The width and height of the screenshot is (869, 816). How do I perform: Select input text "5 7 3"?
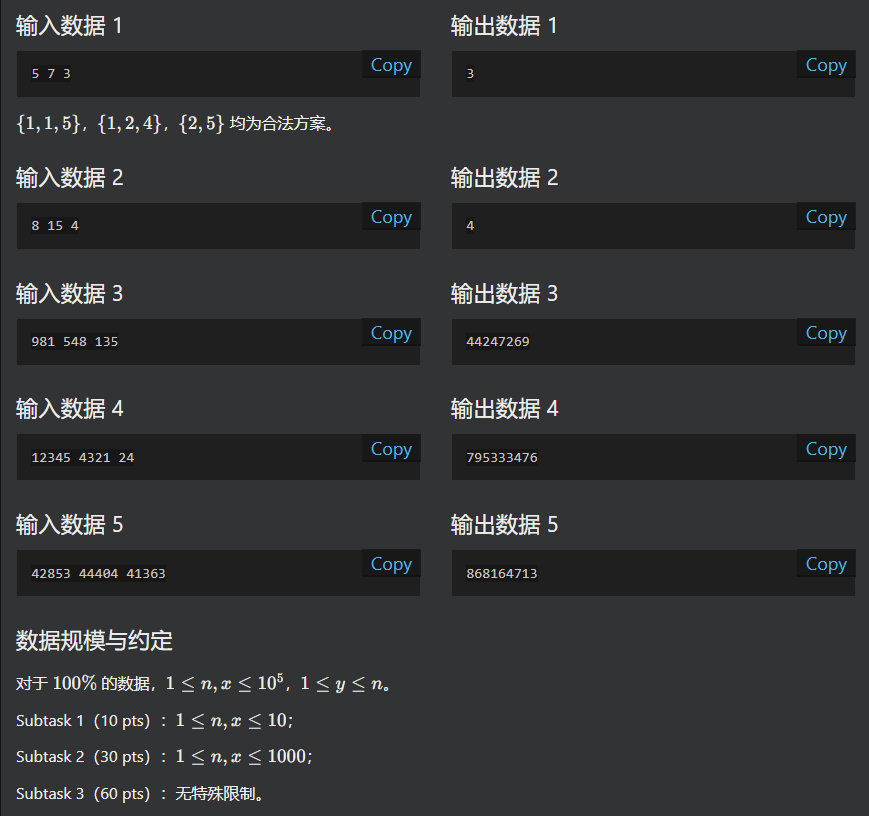(x=51, y=74)
